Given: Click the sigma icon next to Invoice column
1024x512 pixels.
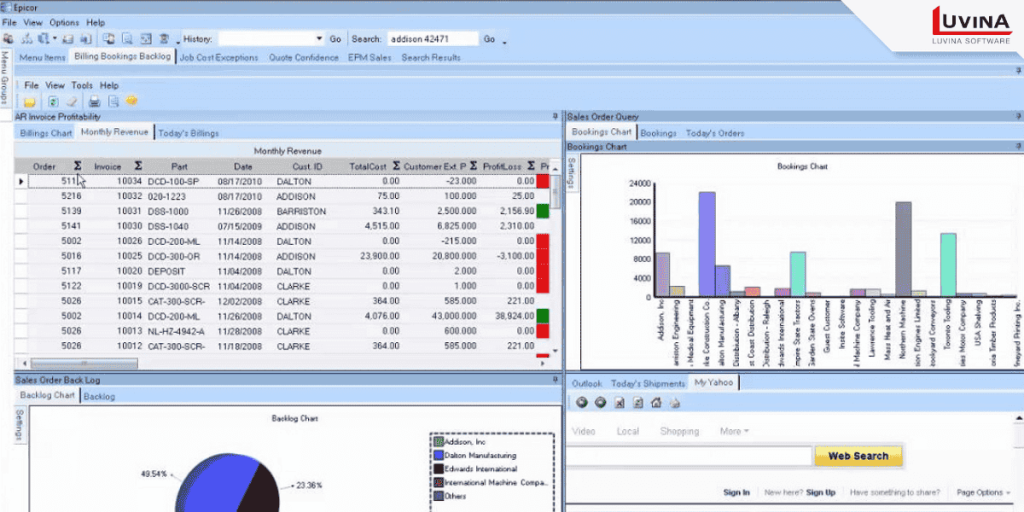Looking at the screenshot, I should coord(138,166).
